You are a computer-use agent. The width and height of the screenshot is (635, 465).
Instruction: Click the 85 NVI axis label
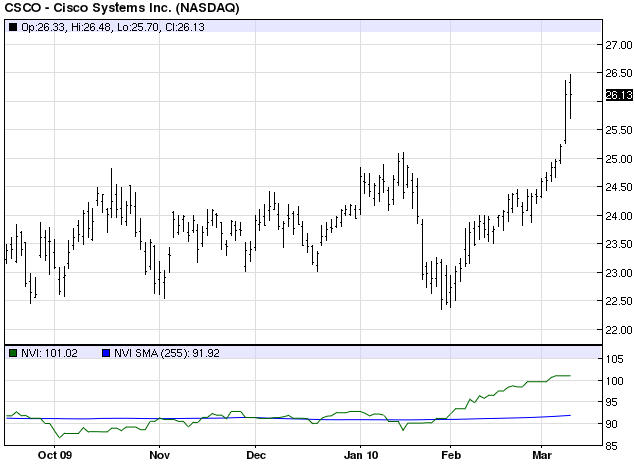tap(614, 446)
